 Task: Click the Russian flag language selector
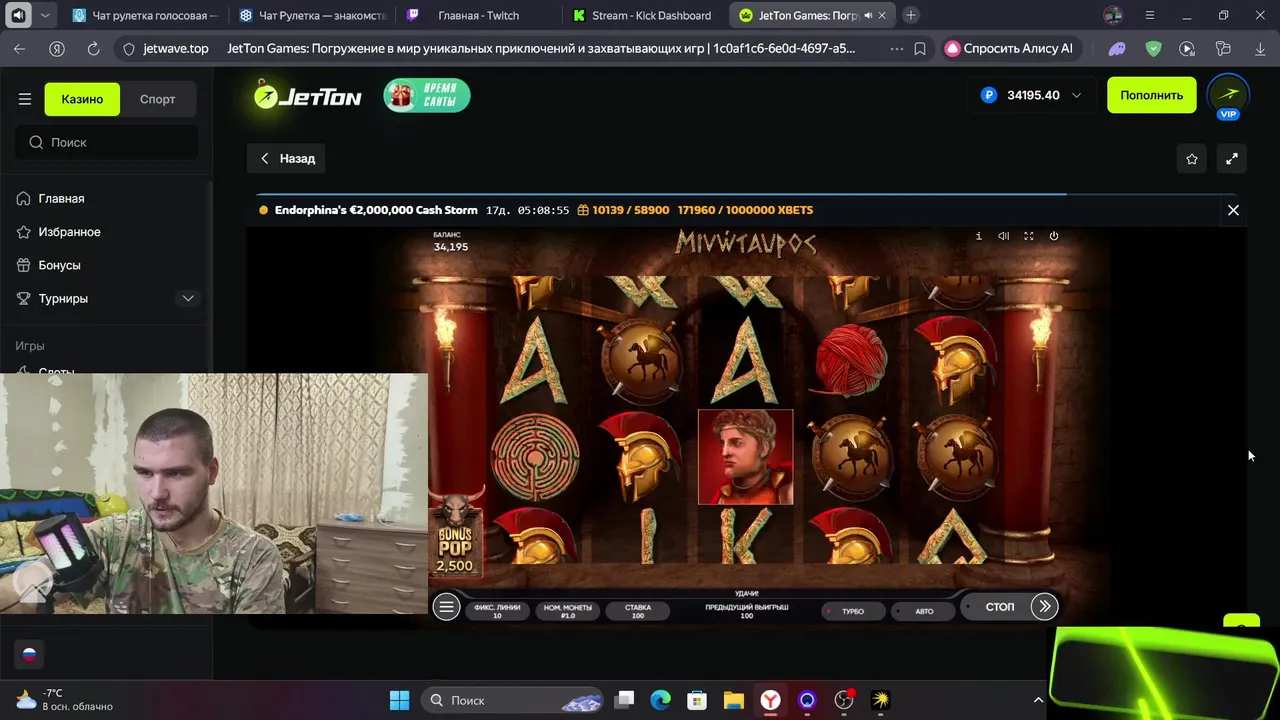29,655
